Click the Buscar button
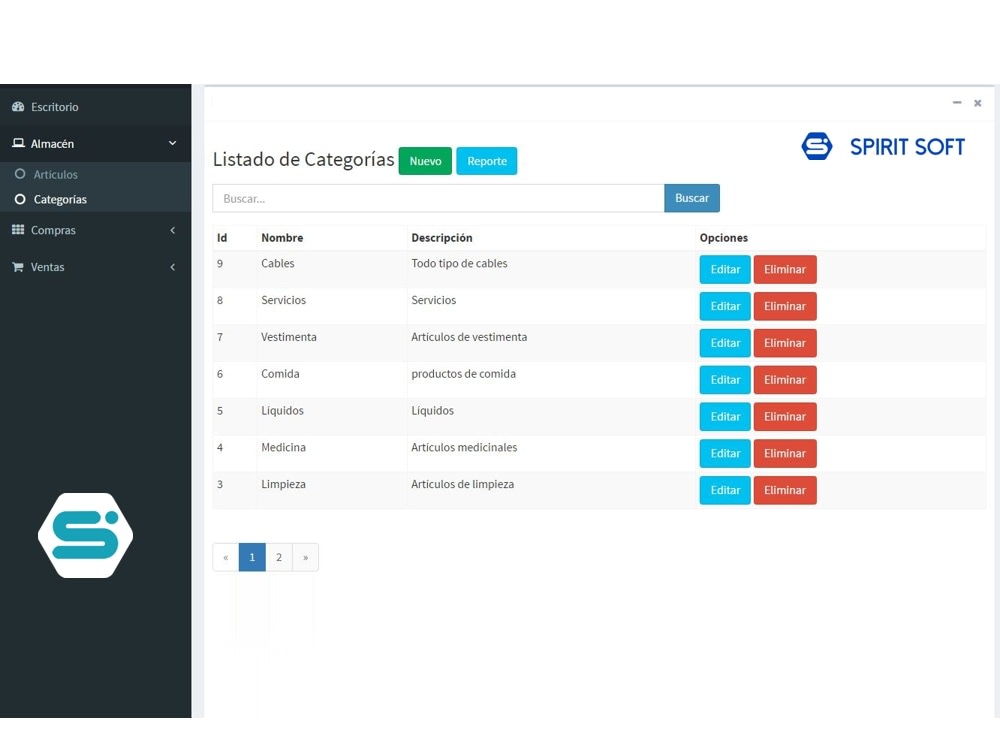This screenshot has width=1000, height=750. (x=691, y=198)
